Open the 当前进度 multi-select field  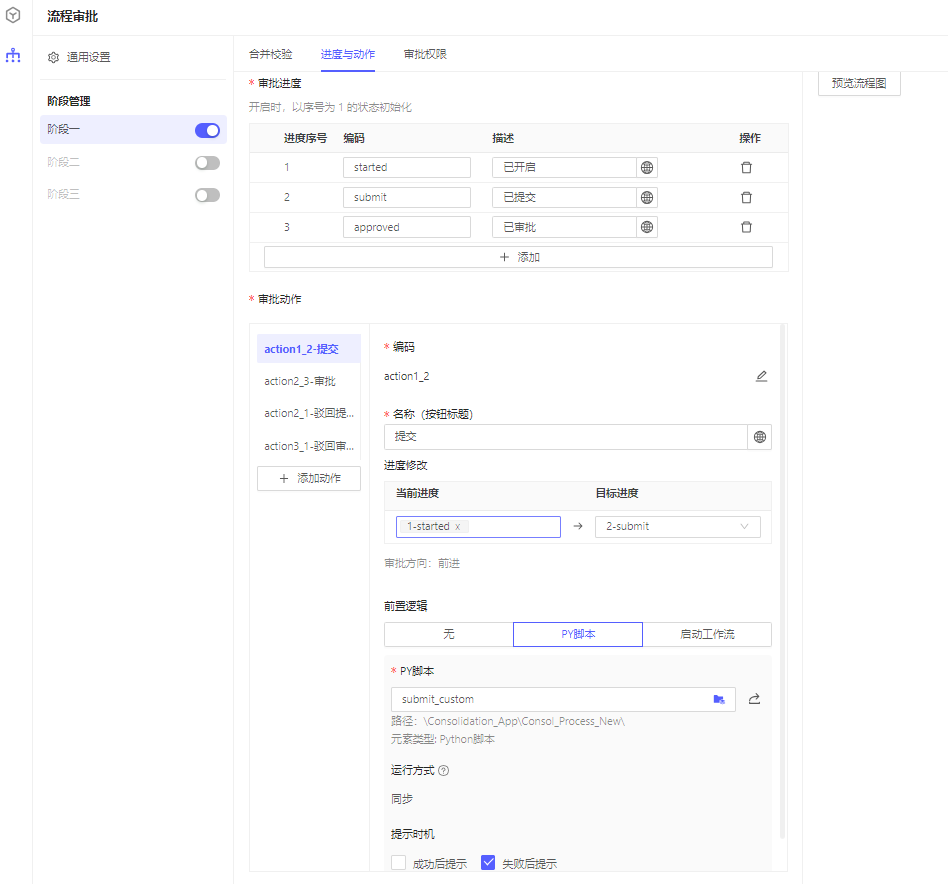coord(510,527)
